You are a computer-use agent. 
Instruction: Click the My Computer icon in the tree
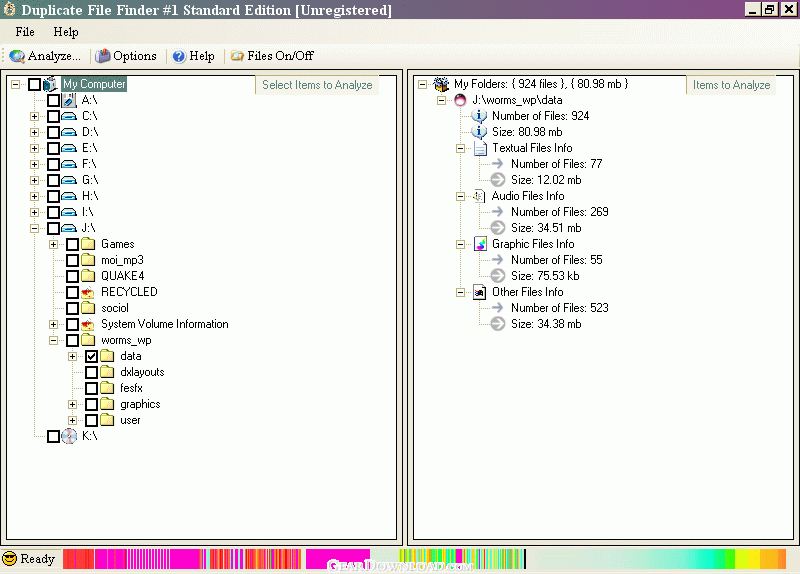(x=51, y=84)
